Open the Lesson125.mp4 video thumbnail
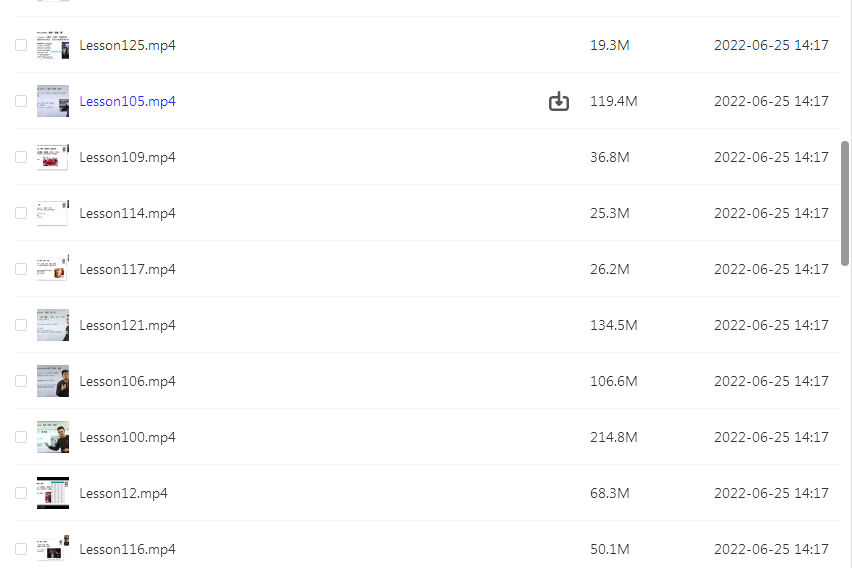The image size is (852, 568). (53, 45)
